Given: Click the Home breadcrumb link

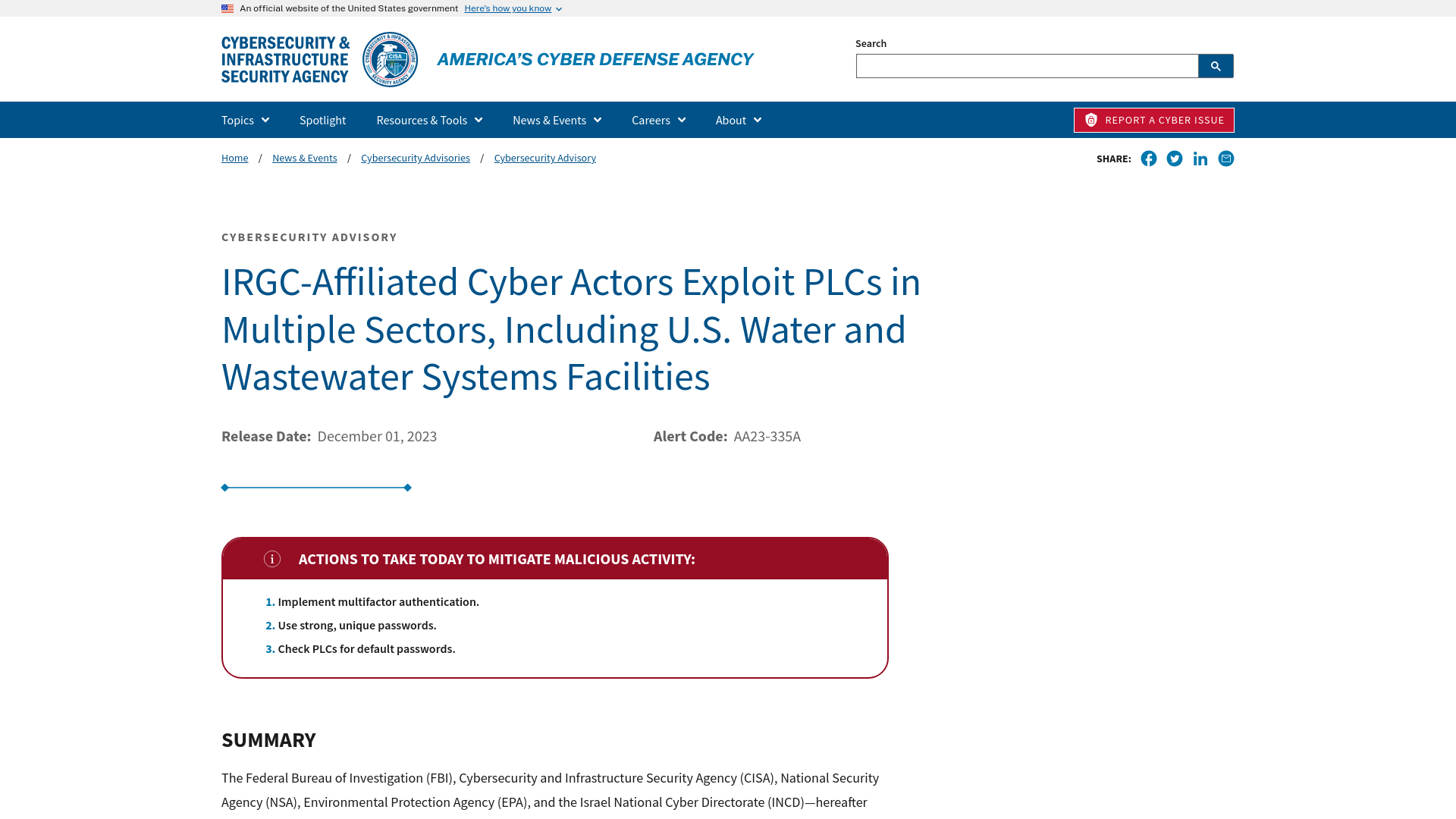Looking at the screenshot, I should (x=234, y=157).
